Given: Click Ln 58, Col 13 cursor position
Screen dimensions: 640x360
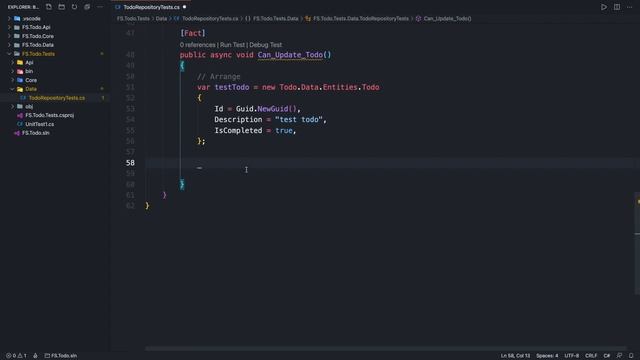Looking at the screenshot, I should pyautogui.click(x=515, y=356).
